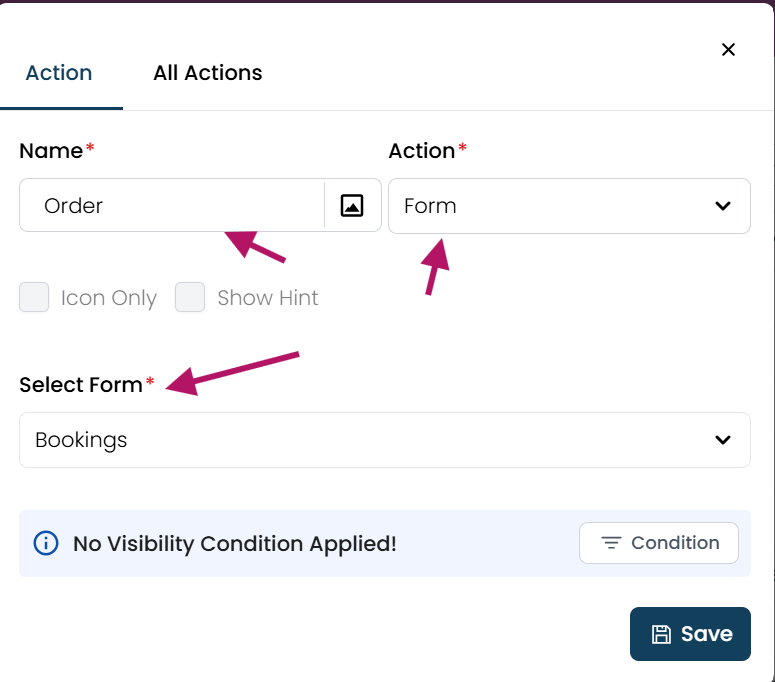
Task: Click the Select Form field label
Action: tap(81, 384)
